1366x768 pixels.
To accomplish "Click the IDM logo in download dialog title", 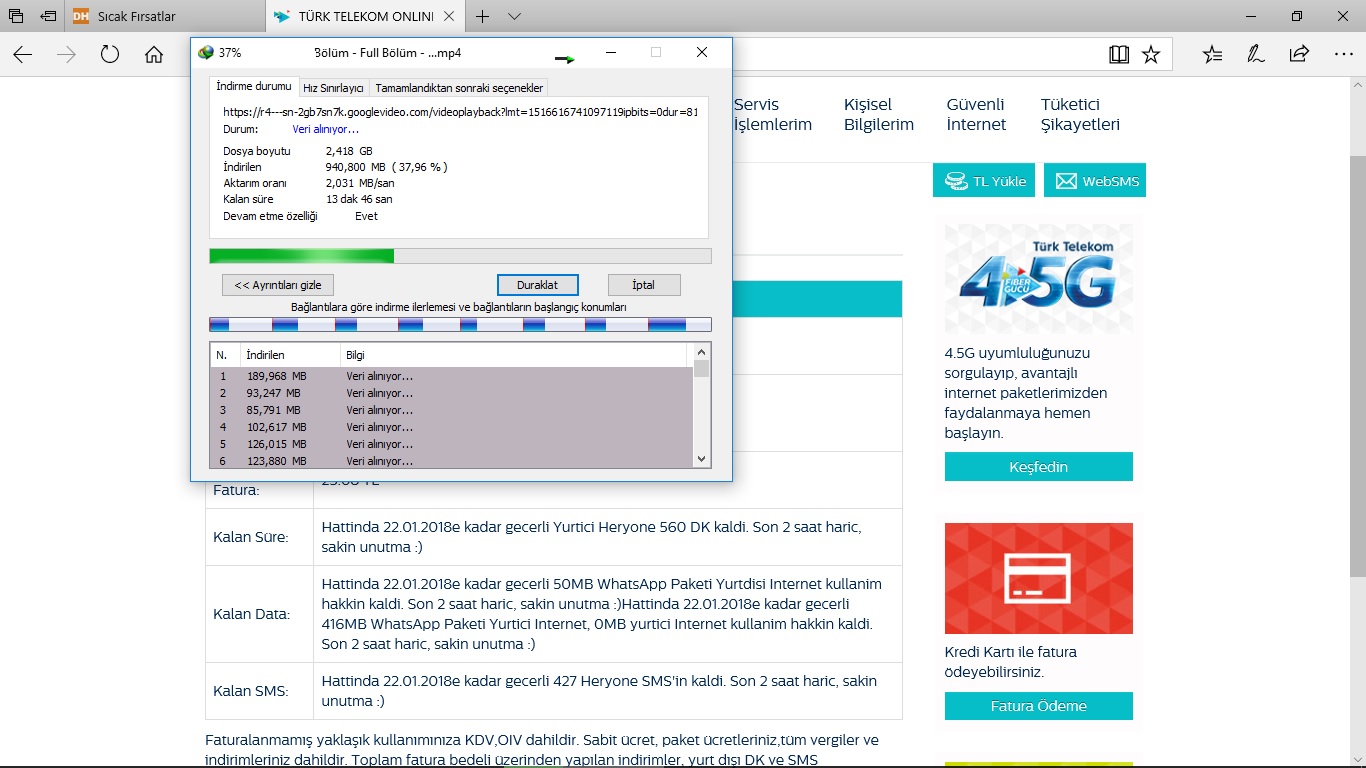I will click(206, 53).
